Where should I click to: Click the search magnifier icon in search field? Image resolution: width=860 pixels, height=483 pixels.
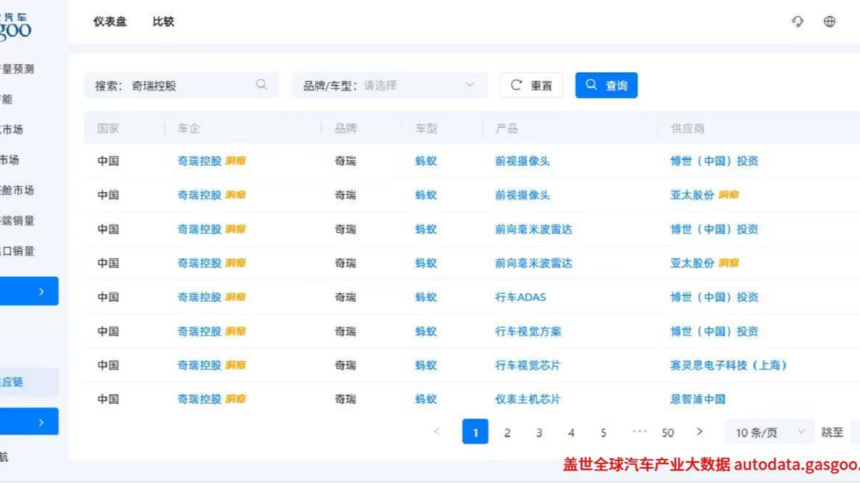pyautogui.click(x=261, y=84)
